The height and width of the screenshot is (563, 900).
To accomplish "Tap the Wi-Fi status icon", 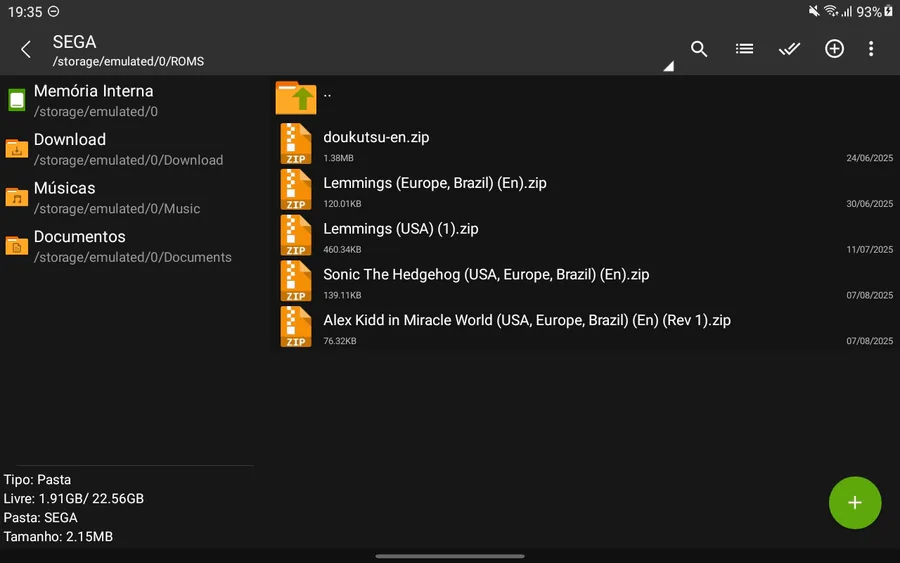I will tap(831, 11).
